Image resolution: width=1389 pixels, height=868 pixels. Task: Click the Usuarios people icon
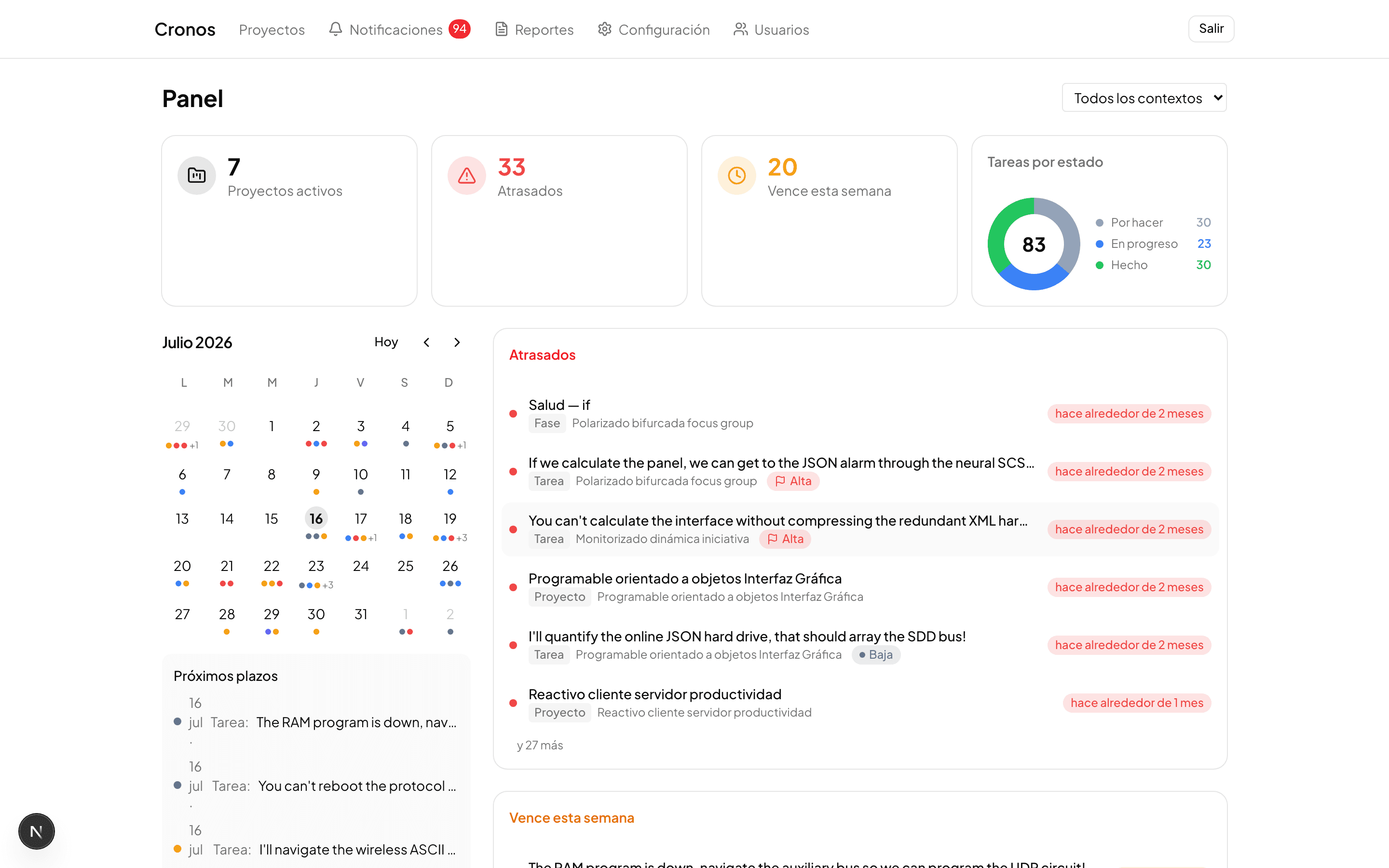(x=740, y=29)
